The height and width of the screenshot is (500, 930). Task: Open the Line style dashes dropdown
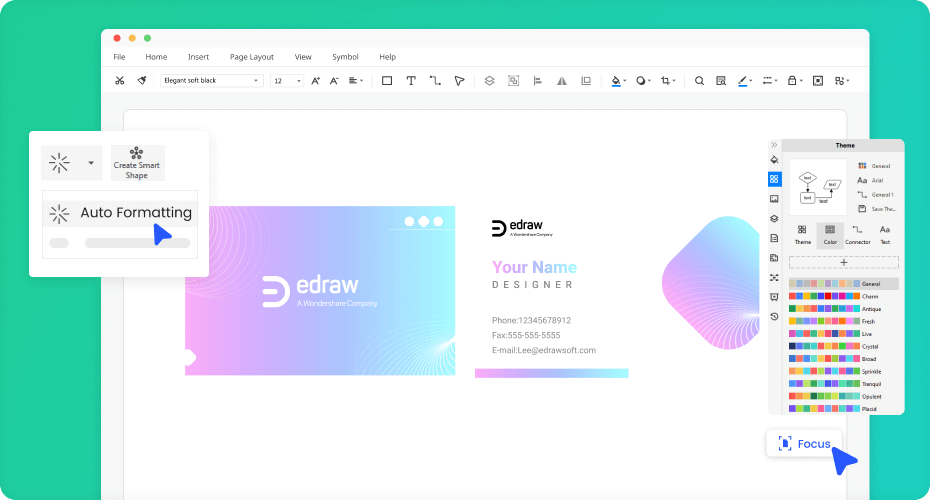pyautogui.click(x=770, y=81)
